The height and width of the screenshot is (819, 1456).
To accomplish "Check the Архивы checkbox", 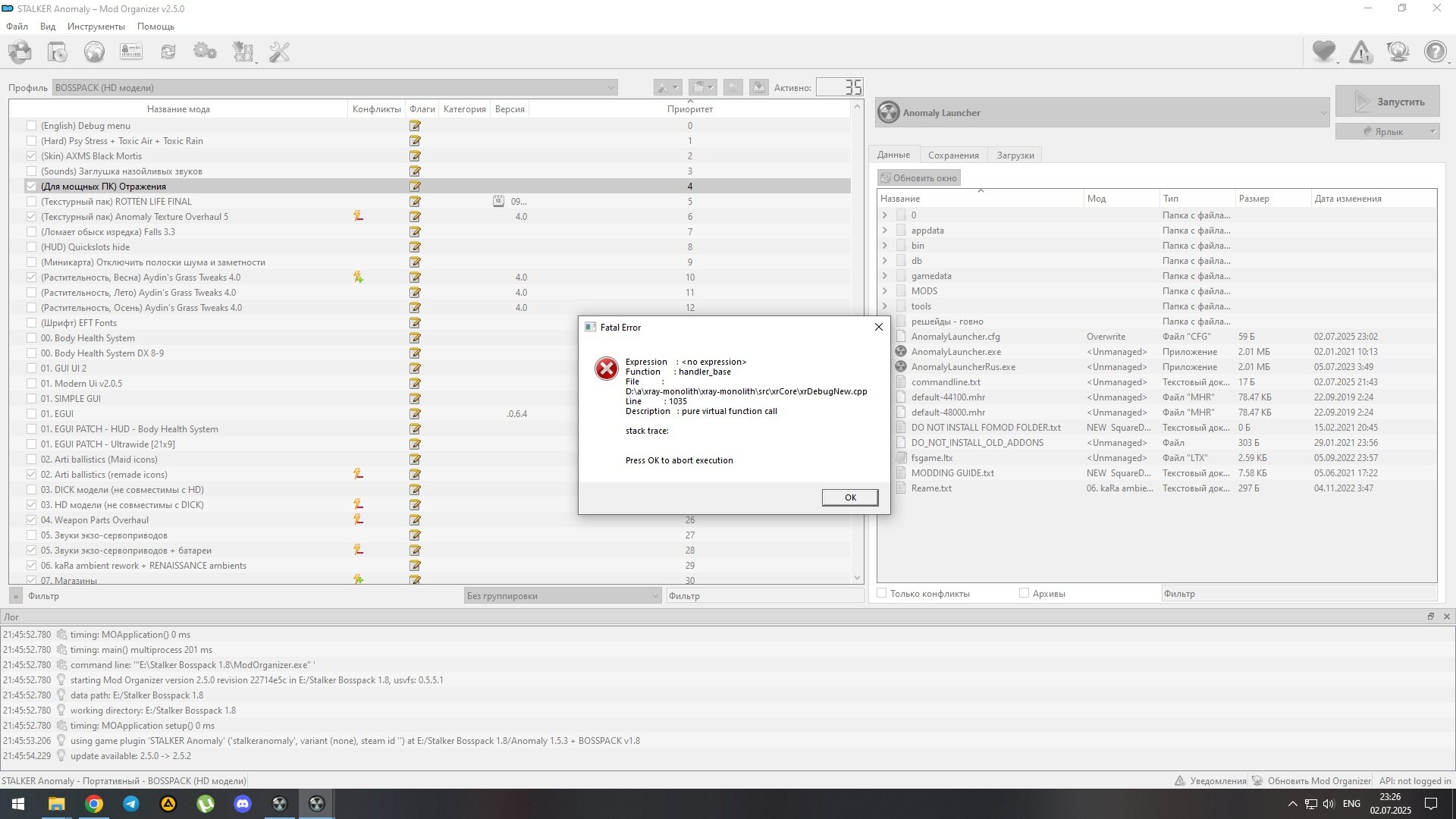I will [1024, 593].
